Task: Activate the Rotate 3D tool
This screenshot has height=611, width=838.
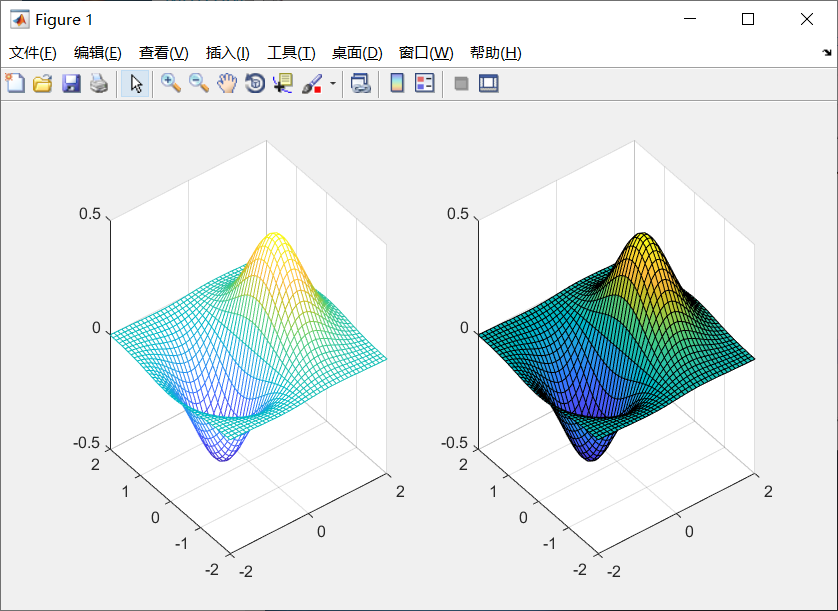Action: (x=254, y=84)
